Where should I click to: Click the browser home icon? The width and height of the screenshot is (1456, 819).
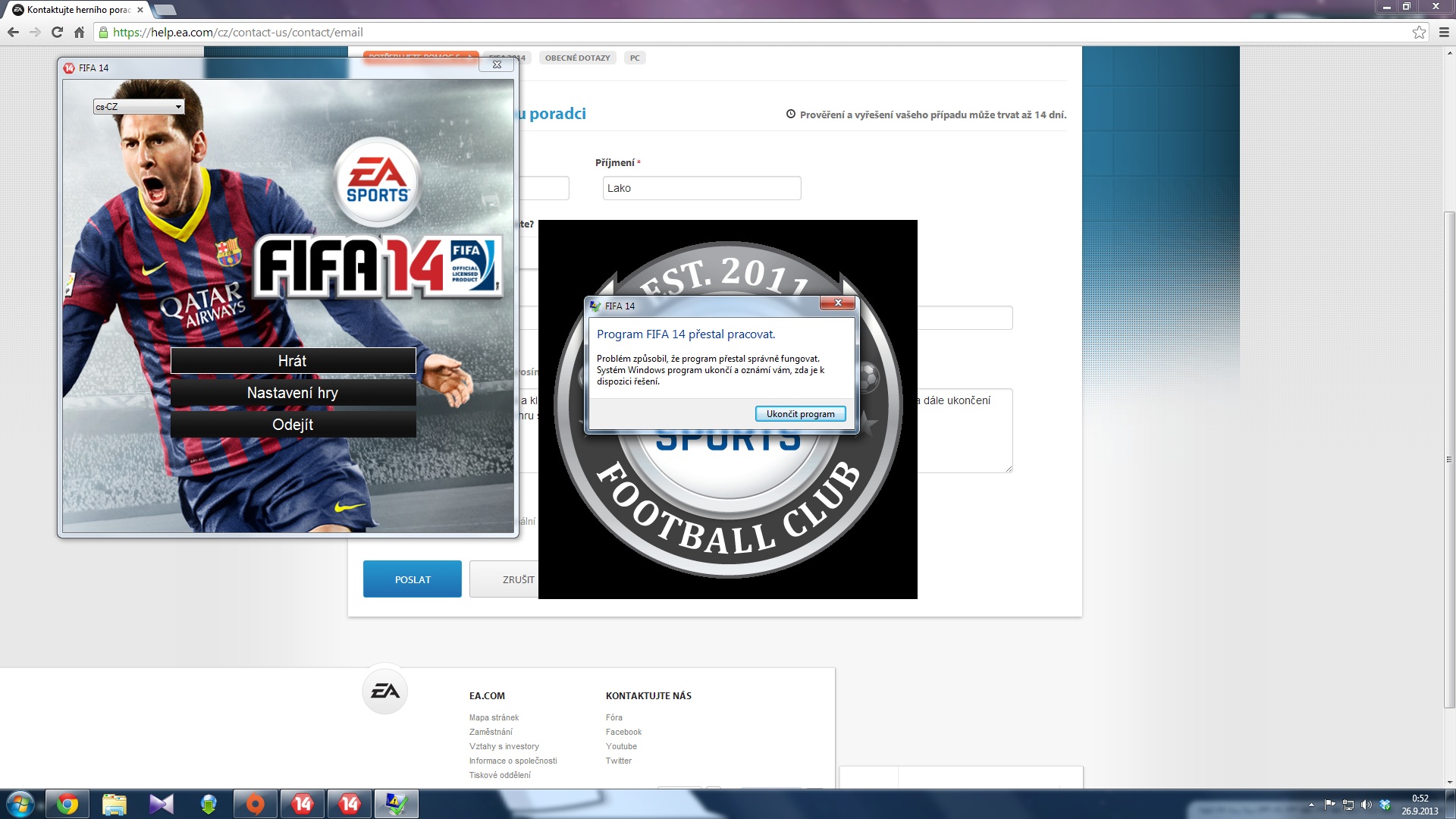[79, 33]
